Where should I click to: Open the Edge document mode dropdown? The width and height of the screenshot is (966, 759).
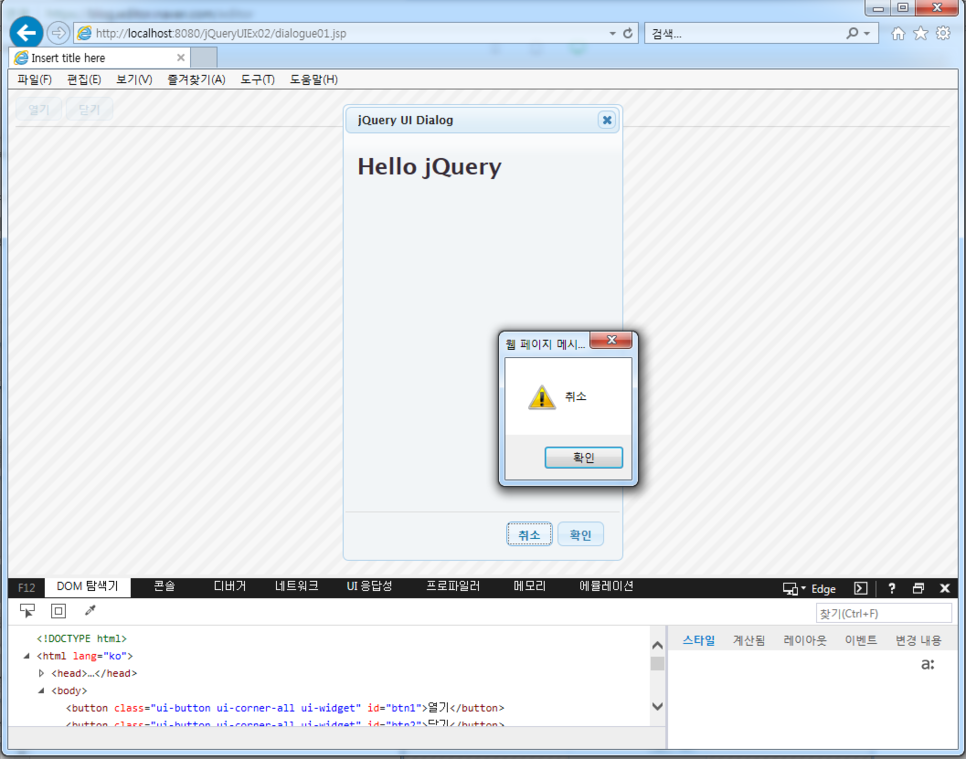point(809,589)
